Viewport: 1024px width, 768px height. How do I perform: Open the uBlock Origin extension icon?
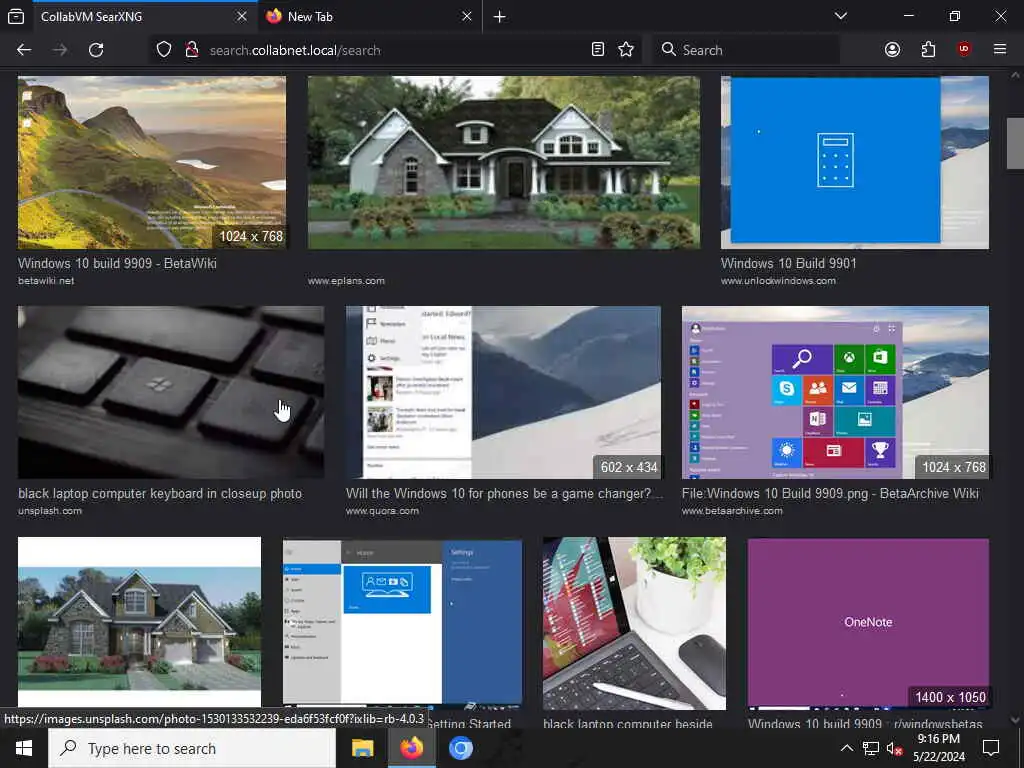[964, 50]
